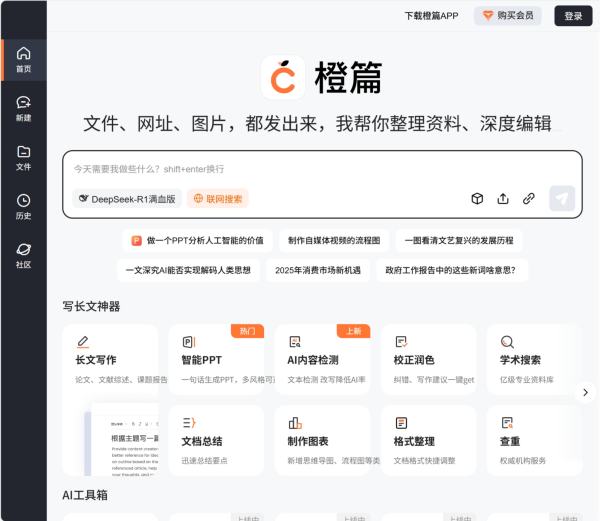Select suggestion 一图看清文艺复兴的发展历程
The width and height of the screenshot is (600, 521).
(459, 240)
